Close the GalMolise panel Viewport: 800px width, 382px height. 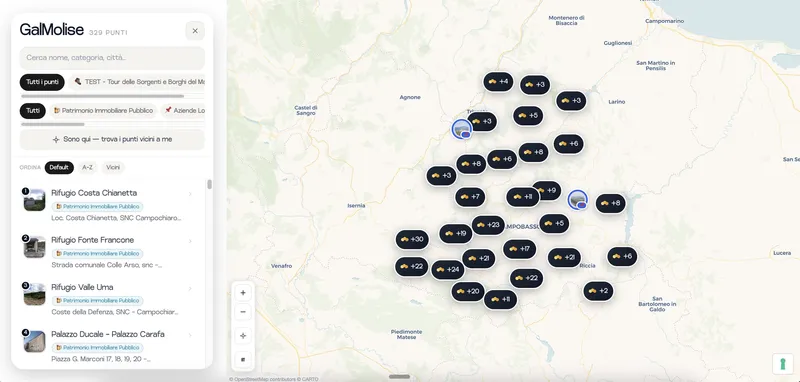(x=195, y=31)
